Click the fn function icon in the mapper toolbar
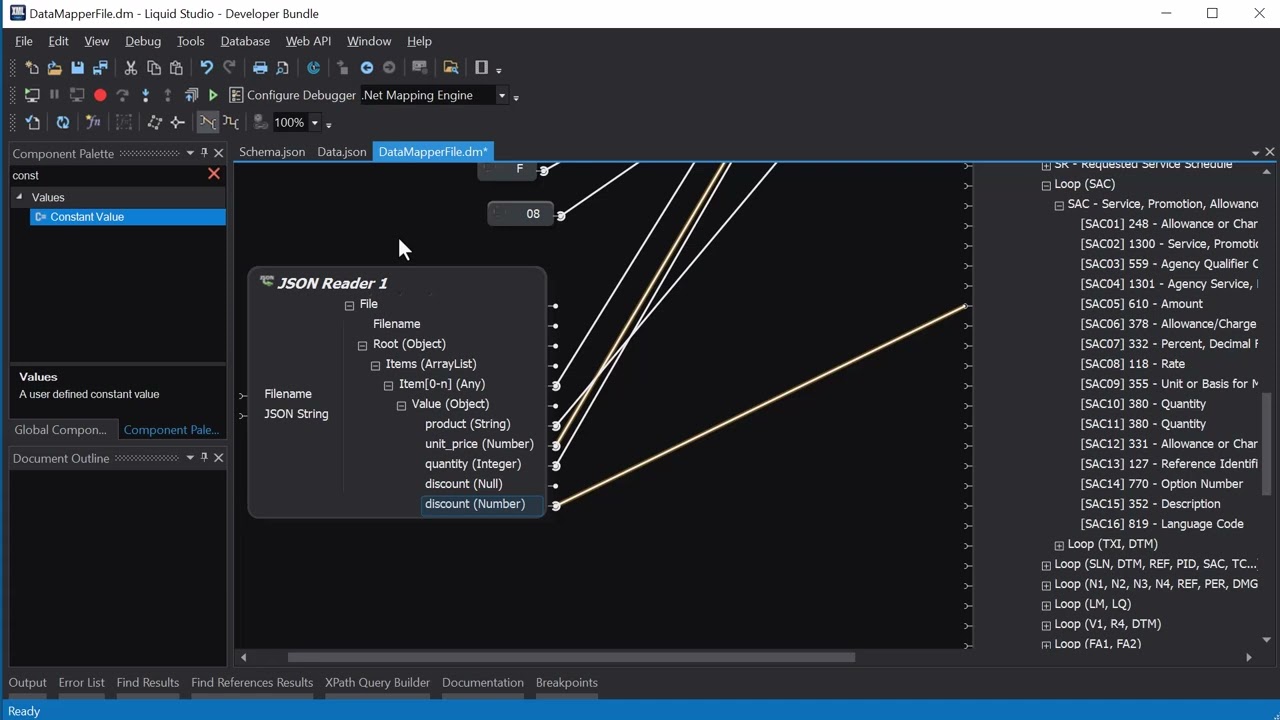Image resolution: width=1280 pixels, height=720 pixels. [93, 122]
